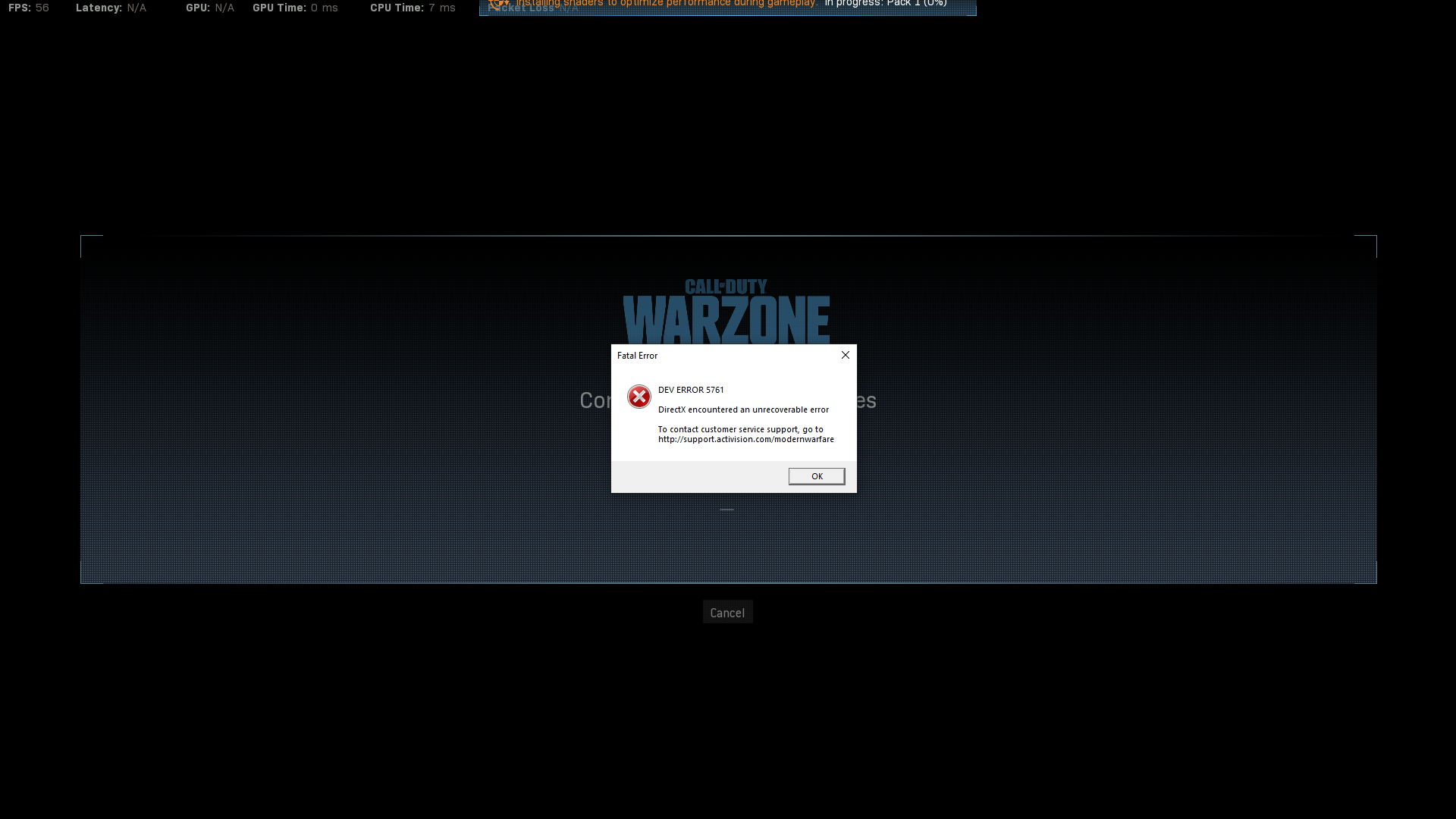Click the Fatal Error title bar
The height and width of the screenshot is (819, 1456).
tap(720, 356)
